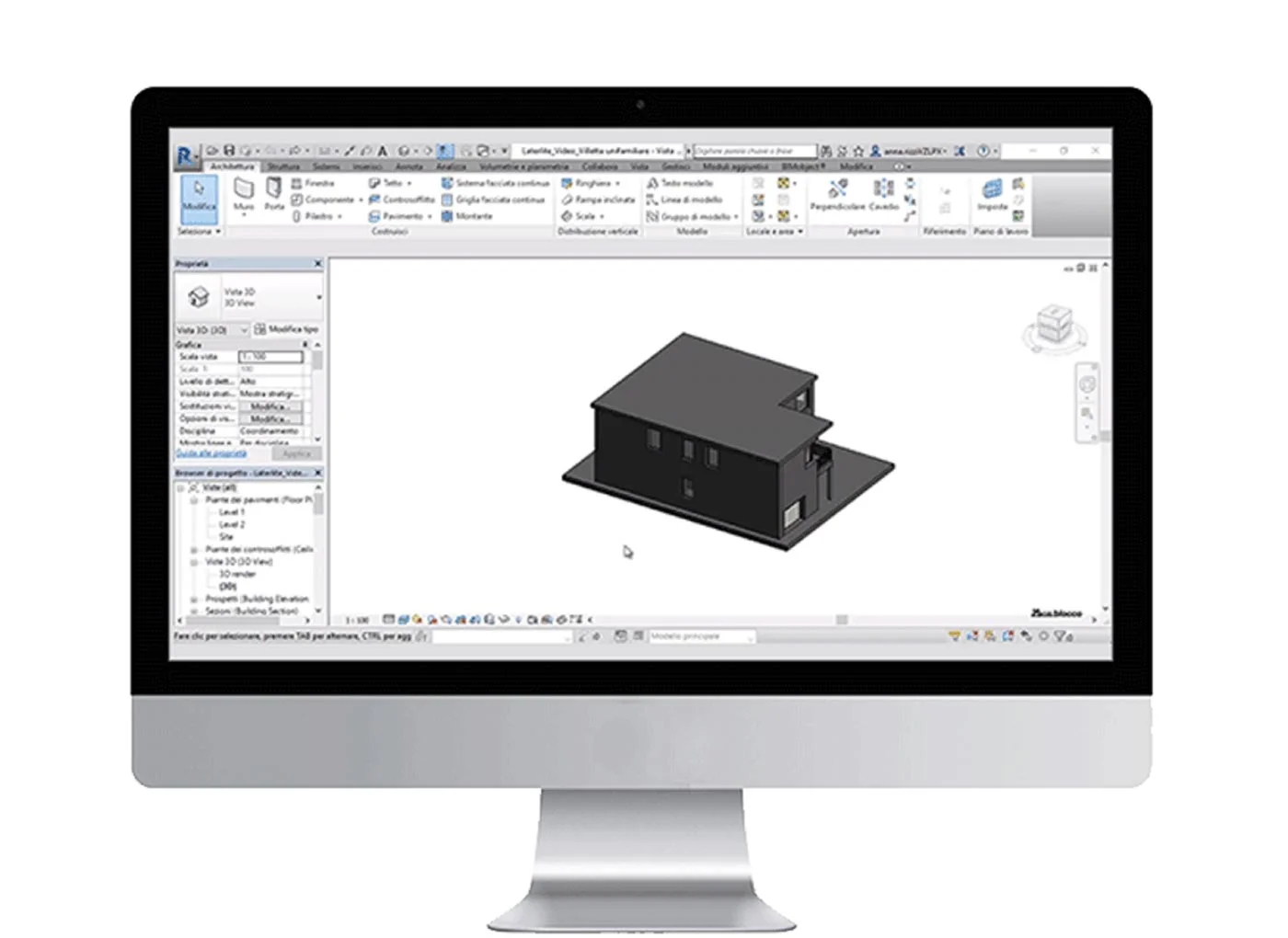
Task: Toggle shadows in the view control bar
Action: coord(432,618)
